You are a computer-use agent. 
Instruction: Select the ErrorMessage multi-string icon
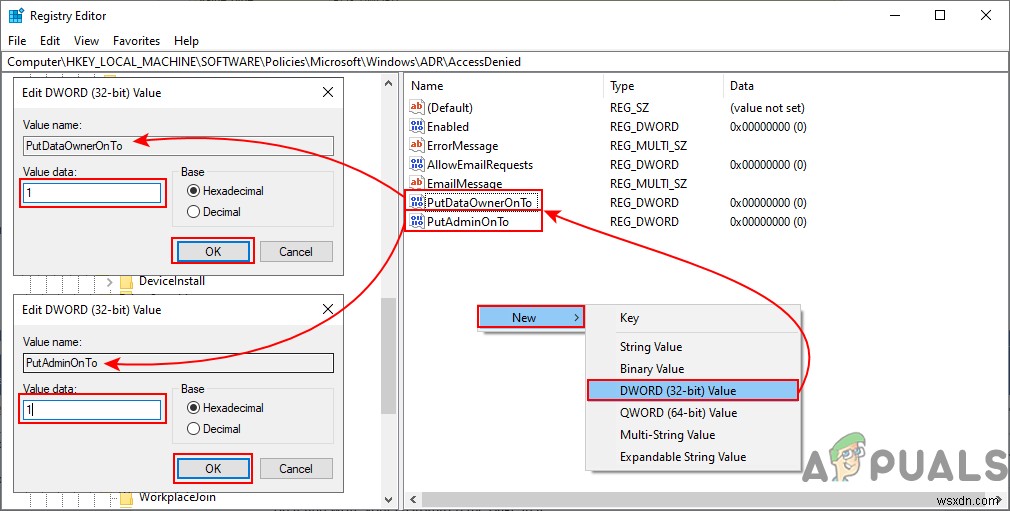click(417, 146)
